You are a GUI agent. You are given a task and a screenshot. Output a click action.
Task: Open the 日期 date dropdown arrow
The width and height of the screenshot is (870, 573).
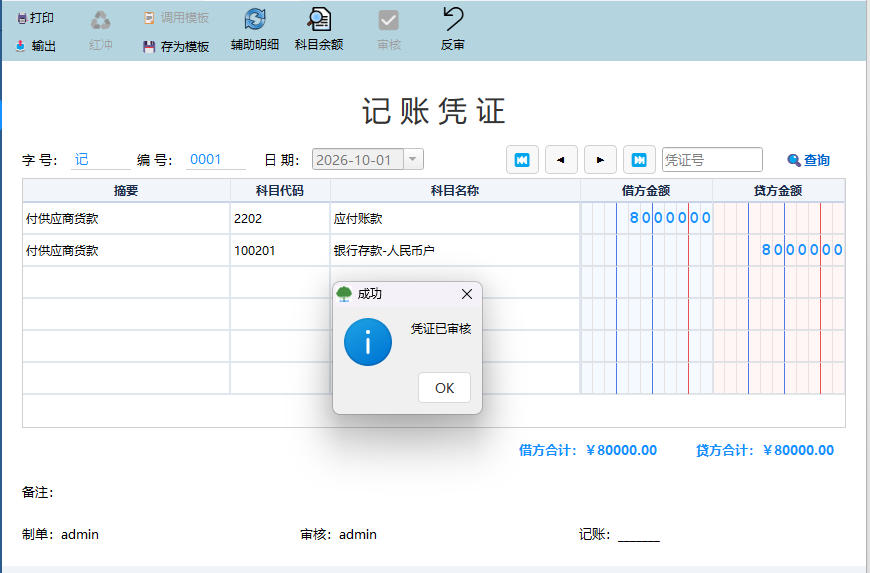coord(413,159)
